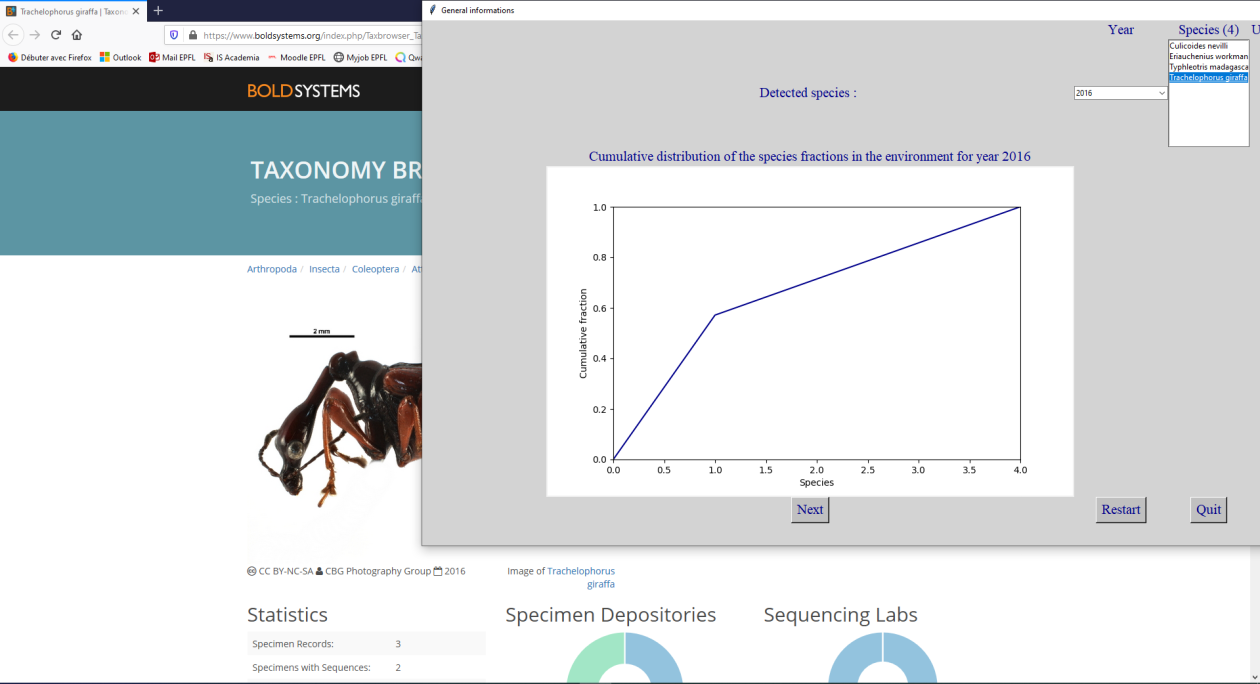Click 'Cumulative distribution of the species fractions' chart title
Image resolution: width=1260 pixels, height=684 pixels.
810,157
